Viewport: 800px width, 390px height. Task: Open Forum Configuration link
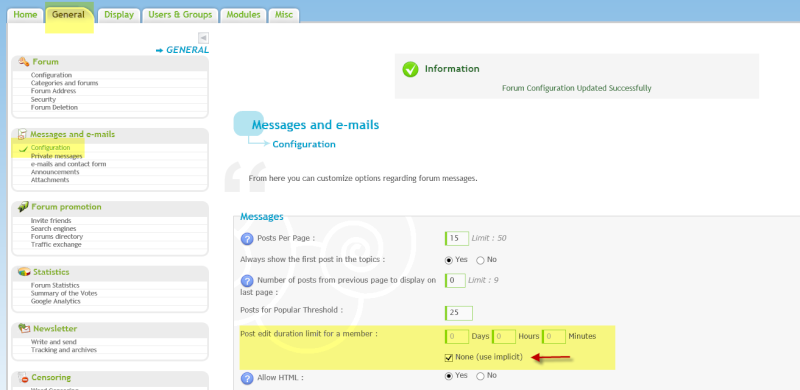(x=51, y=75)
